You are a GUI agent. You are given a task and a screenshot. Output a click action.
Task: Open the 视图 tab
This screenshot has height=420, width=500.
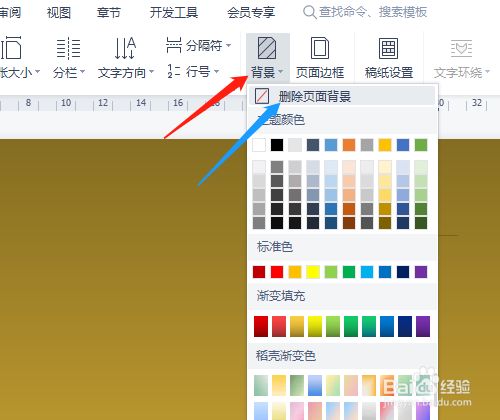(59, 13)
